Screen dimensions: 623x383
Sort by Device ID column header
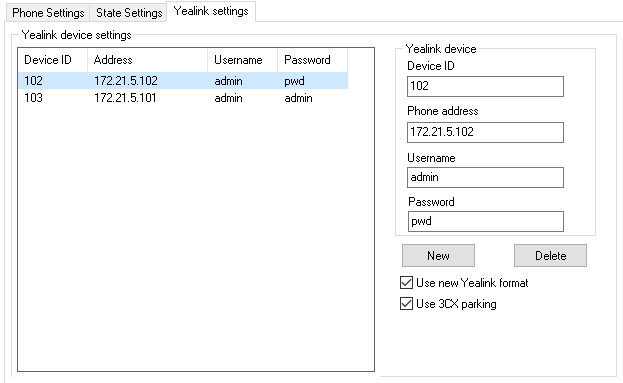(52, 60)
